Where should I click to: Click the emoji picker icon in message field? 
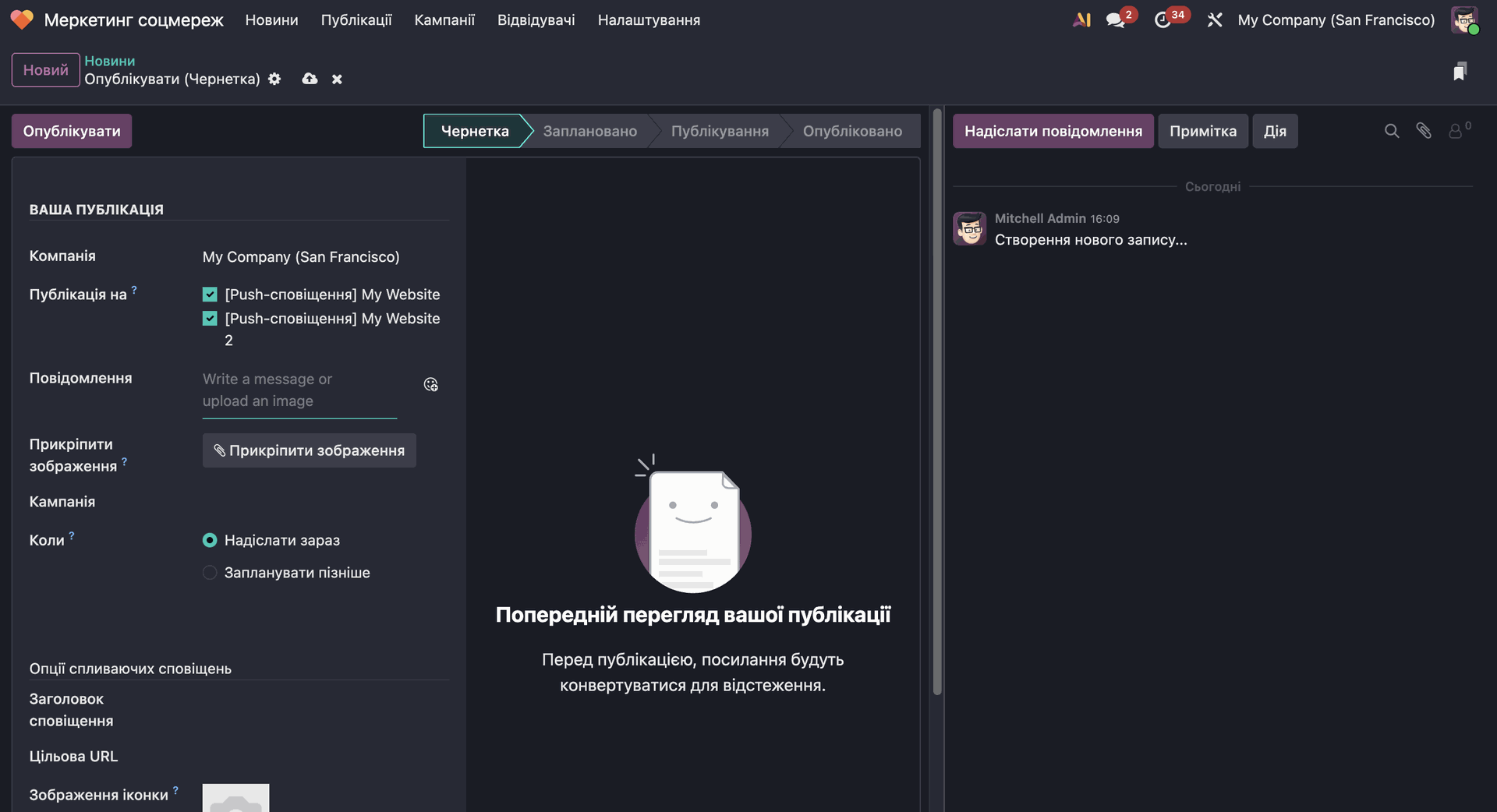pyautogui.click(x=430, y=384)
